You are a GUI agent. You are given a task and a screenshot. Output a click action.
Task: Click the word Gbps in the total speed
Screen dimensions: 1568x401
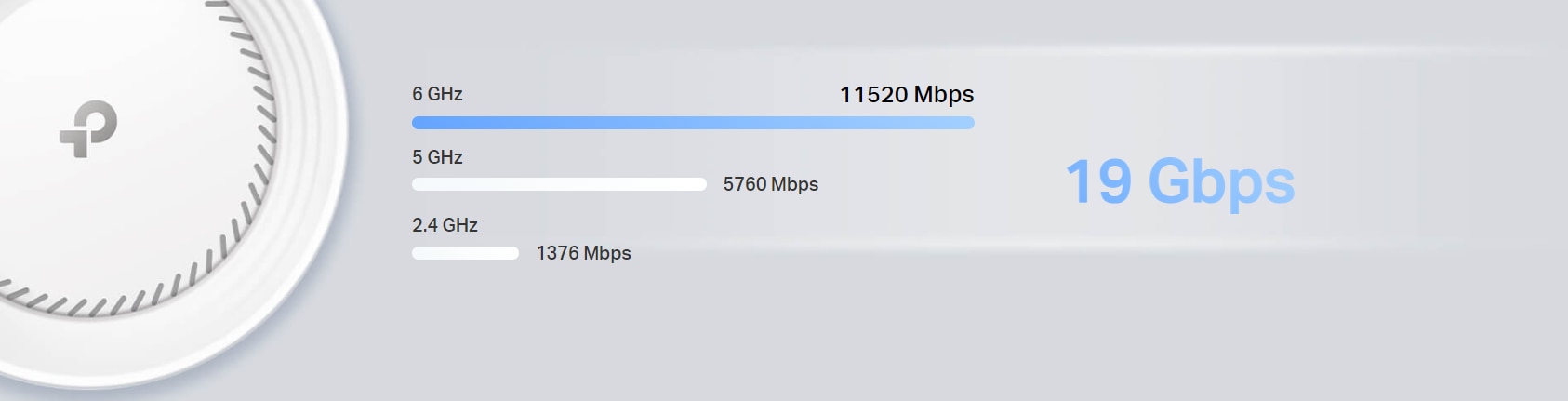click(1221, 183)
